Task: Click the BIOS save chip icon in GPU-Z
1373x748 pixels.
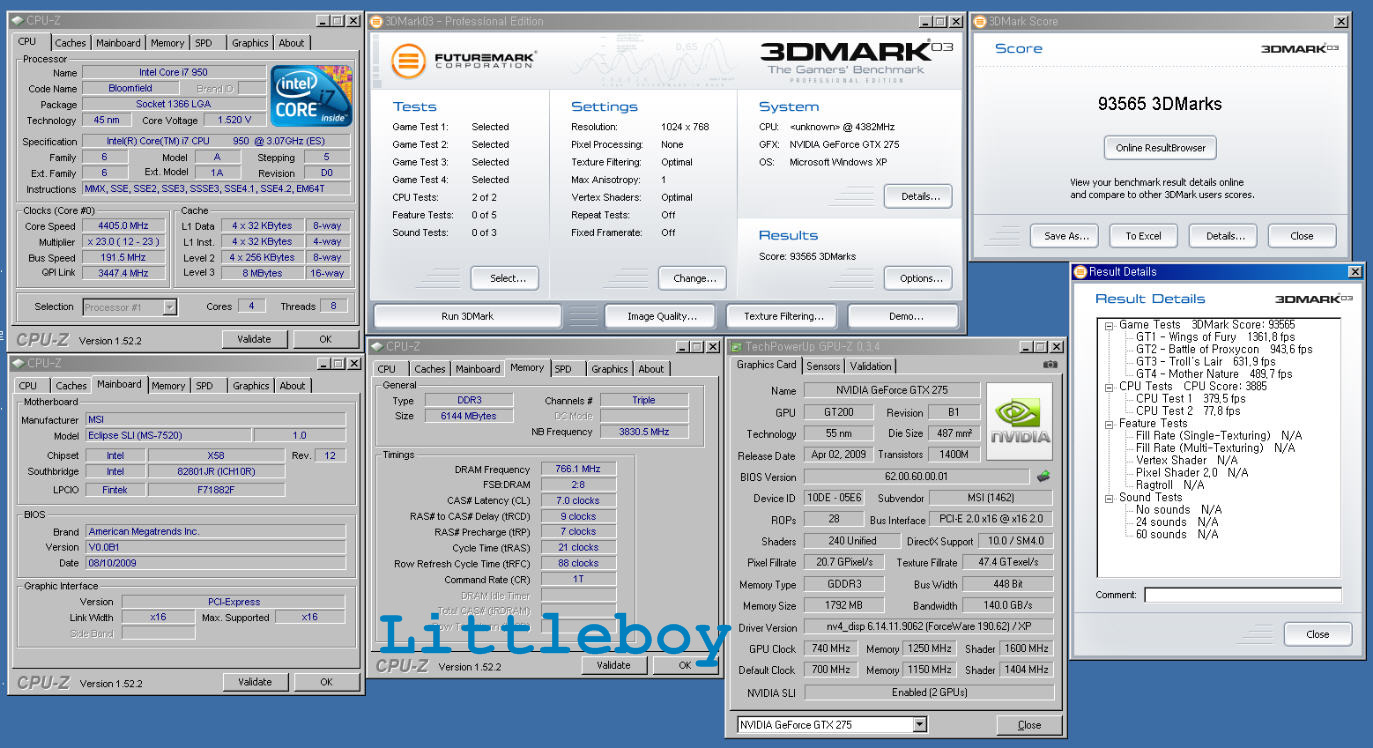Action: 1043,476
